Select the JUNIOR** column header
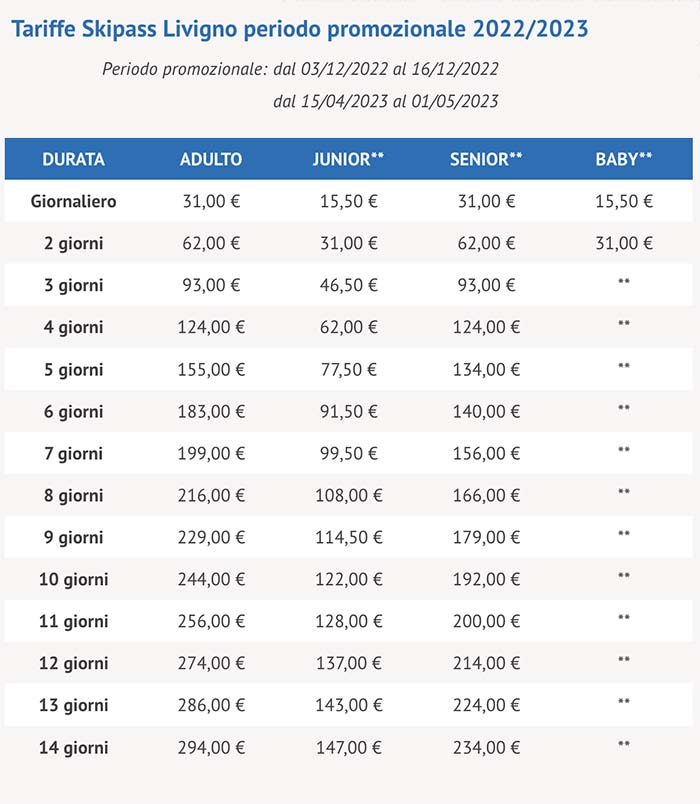Screen dimensions: 700x804 348,159
